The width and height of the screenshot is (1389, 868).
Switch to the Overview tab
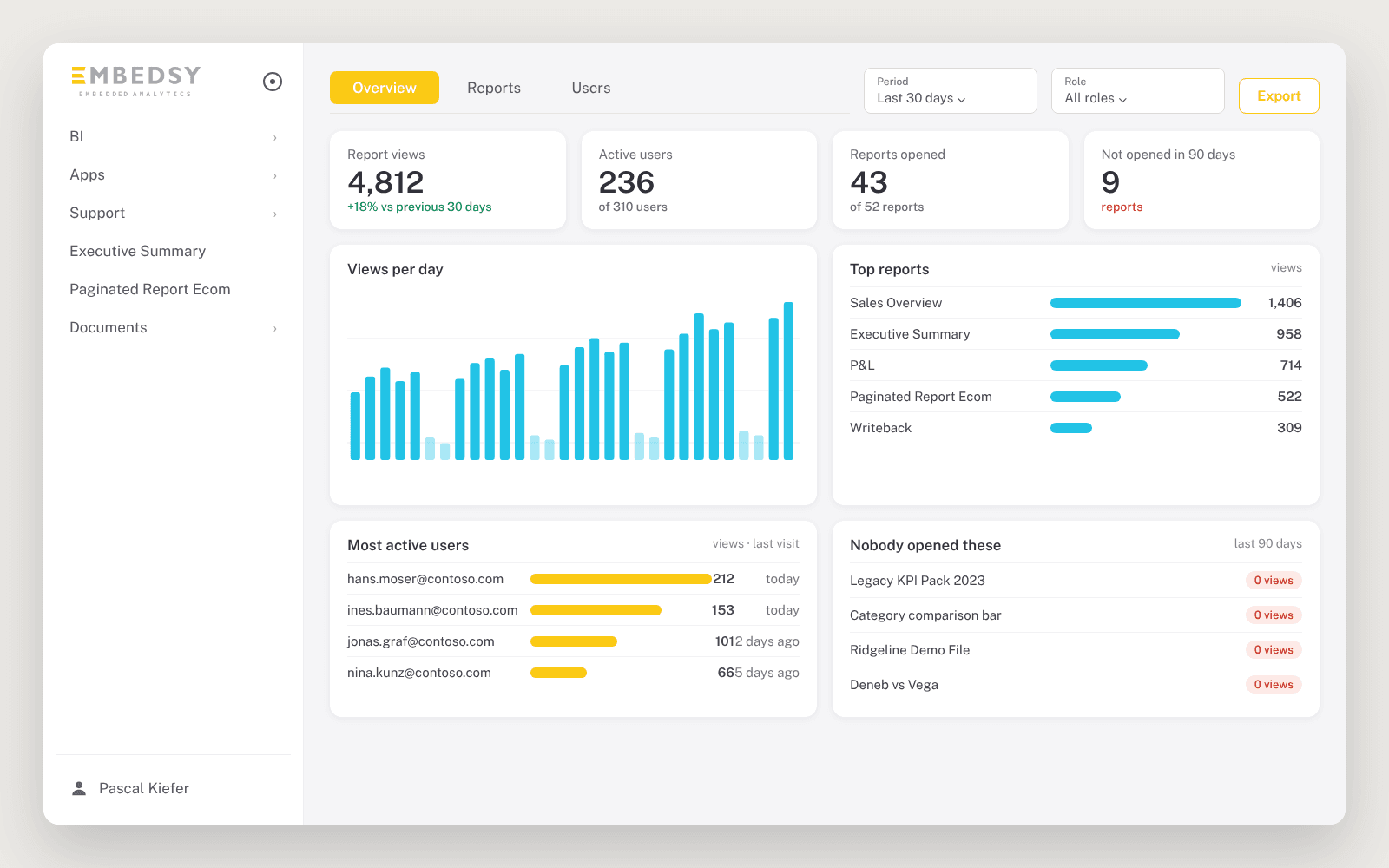coord(385,88)
